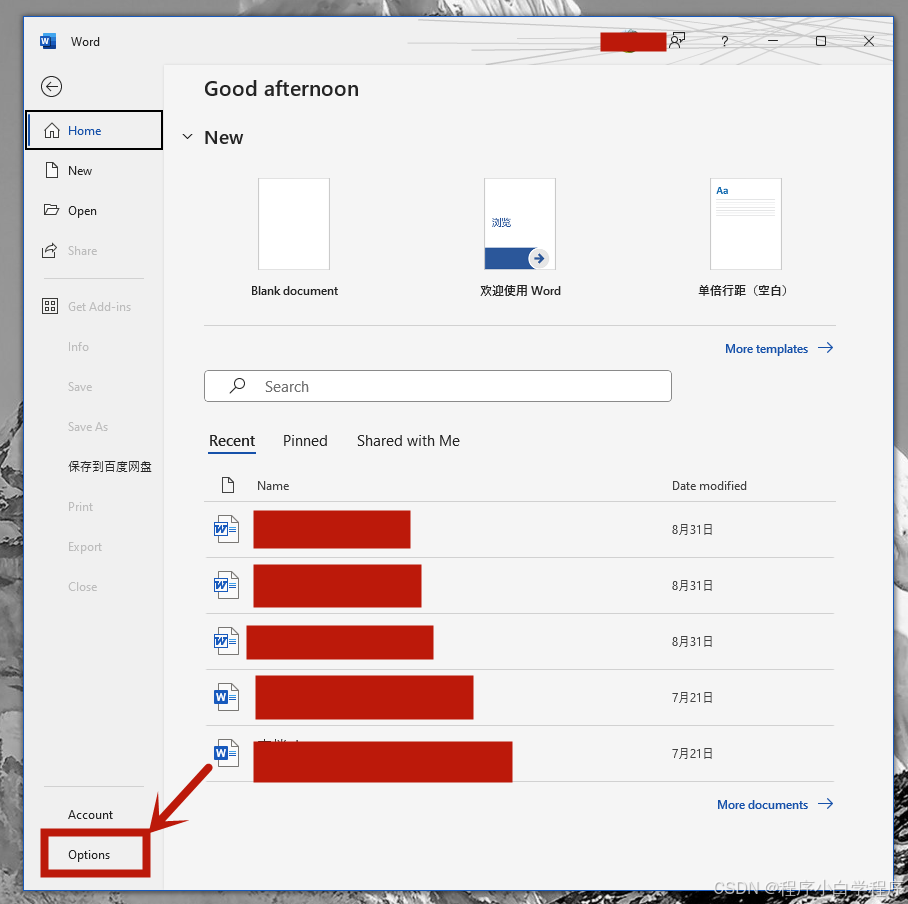Click the Open folder icon in sidebar

pyautogui.click(x=52, y=210)
